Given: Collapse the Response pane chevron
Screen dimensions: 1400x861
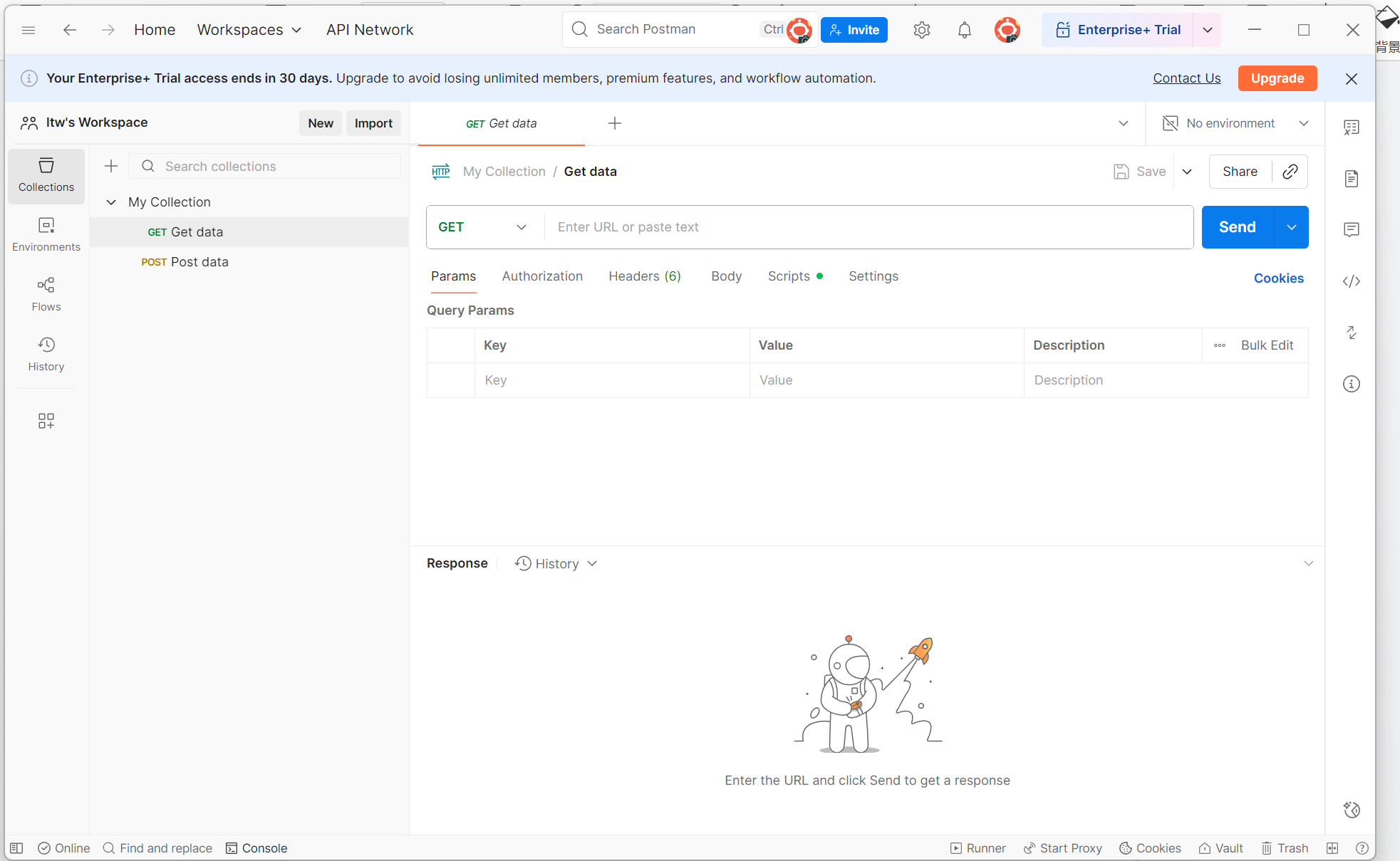Looking at the screenshot, I should [1309, 563].
